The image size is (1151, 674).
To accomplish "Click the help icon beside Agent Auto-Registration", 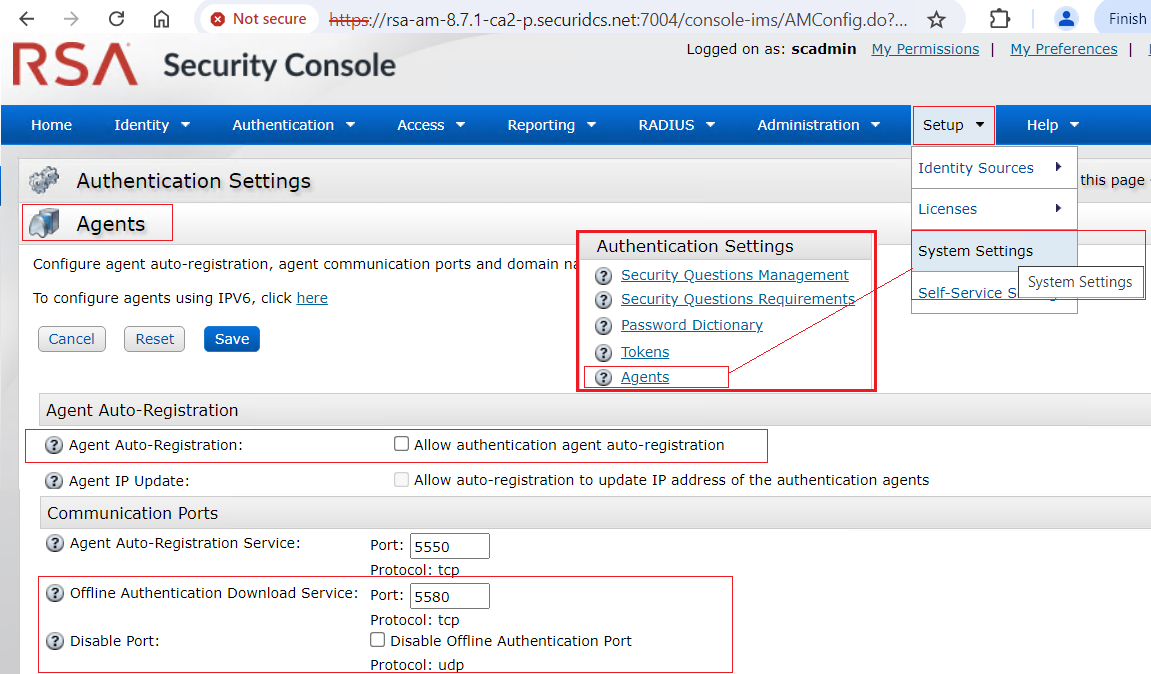I will point(54,443).
